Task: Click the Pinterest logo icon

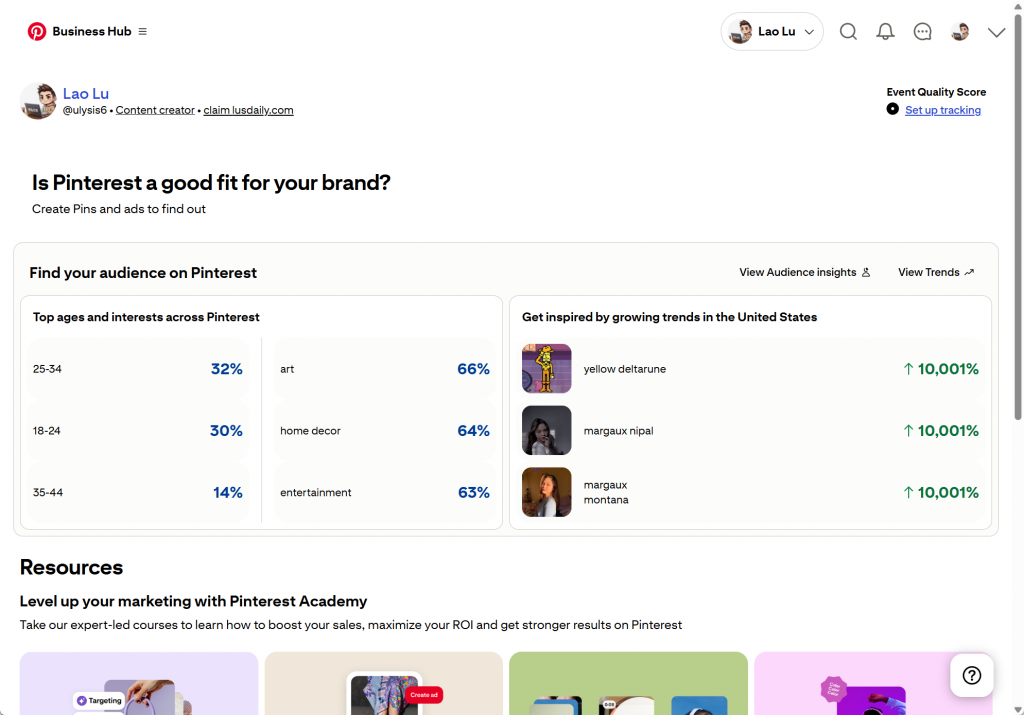Action: (37, 31)
